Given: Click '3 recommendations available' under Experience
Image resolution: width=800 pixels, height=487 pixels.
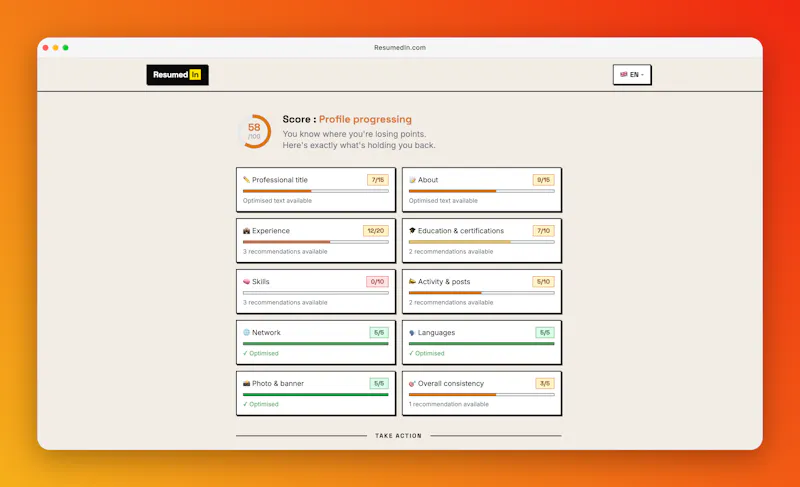Looking at the screenshot, I should [285, 251].
